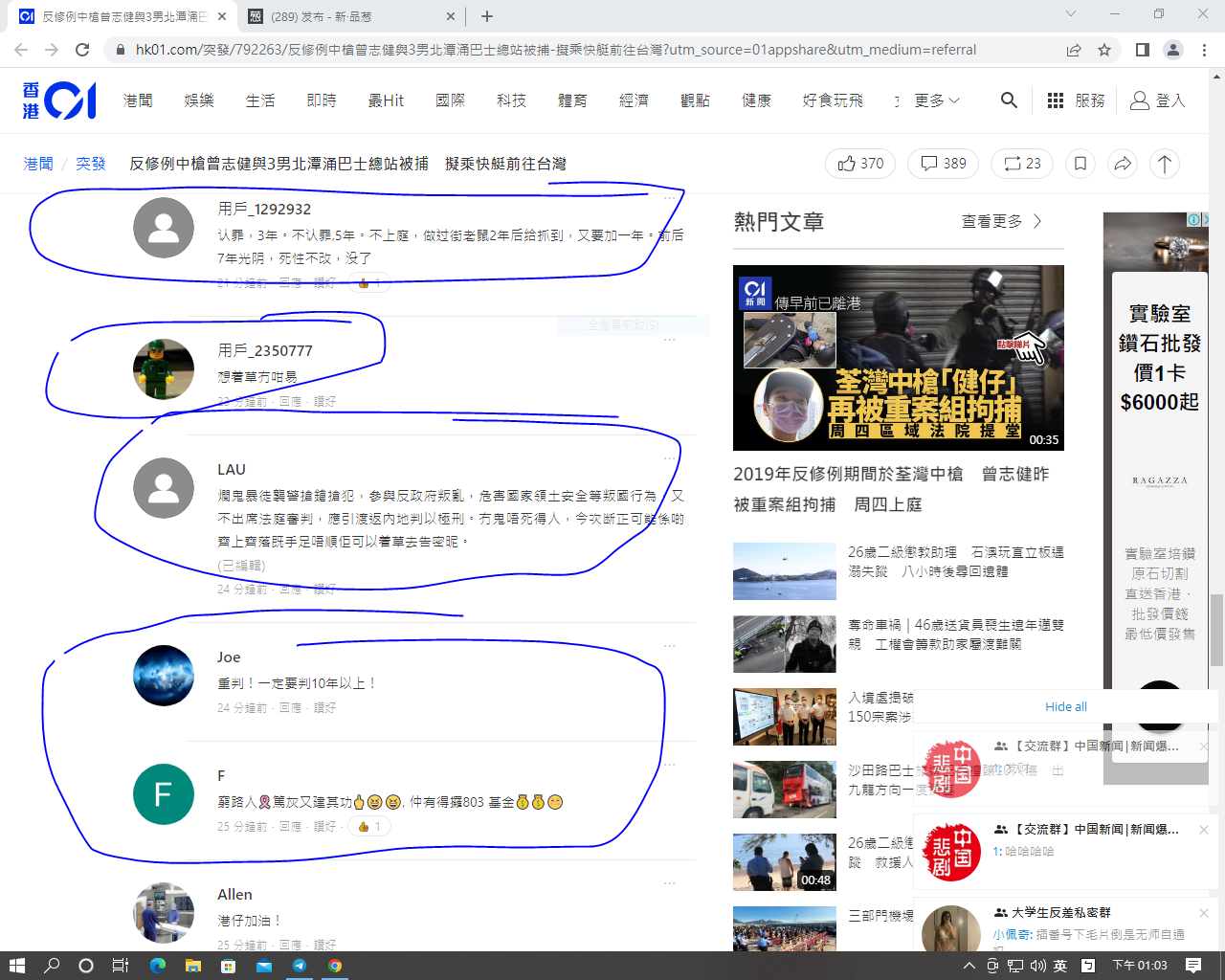Open the comments icon showing 389
This screenshot has width=1225, height=980.
pos(943,164)
